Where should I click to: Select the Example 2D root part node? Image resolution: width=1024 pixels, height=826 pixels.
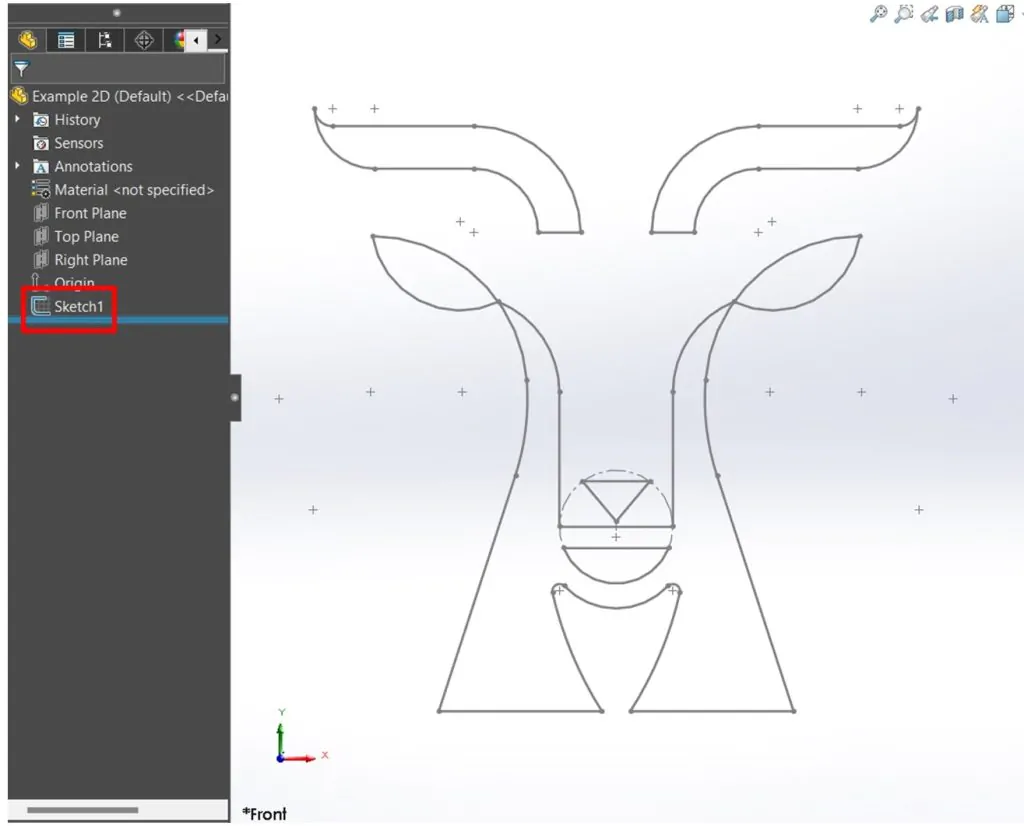point(120,97)
